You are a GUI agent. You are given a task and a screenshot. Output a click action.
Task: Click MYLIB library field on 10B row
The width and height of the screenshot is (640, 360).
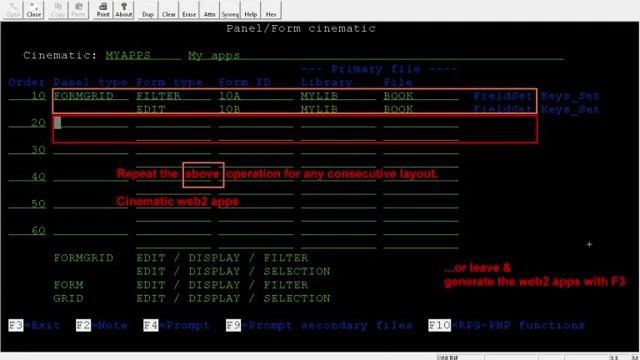click(338, 109)
